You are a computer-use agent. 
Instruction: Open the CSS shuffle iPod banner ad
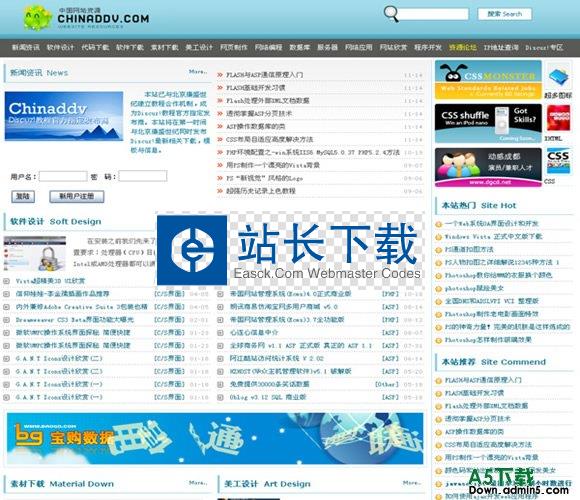[488, 123]
